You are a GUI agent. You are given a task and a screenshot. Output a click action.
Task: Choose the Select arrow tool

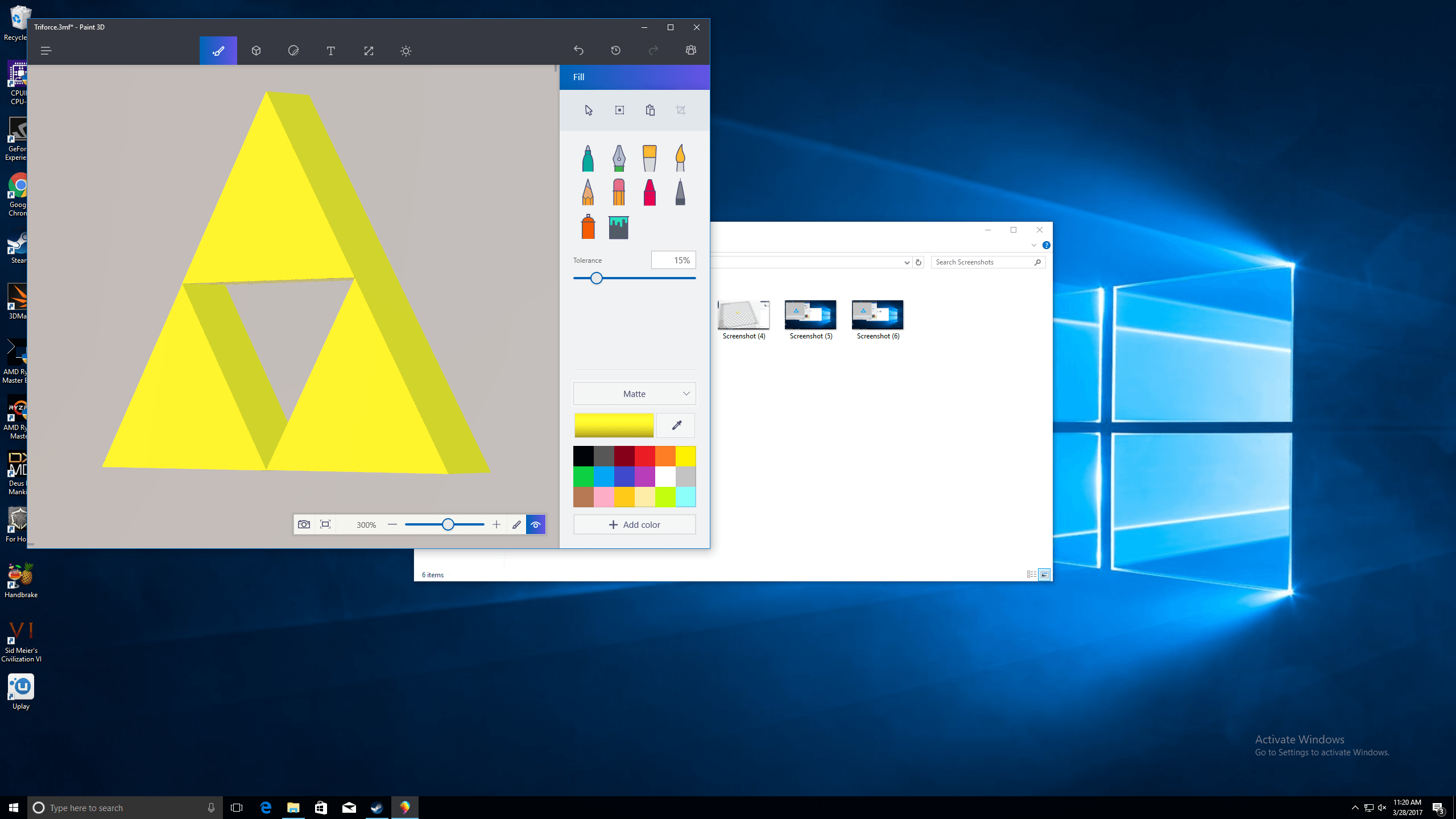tap(589, 110)
